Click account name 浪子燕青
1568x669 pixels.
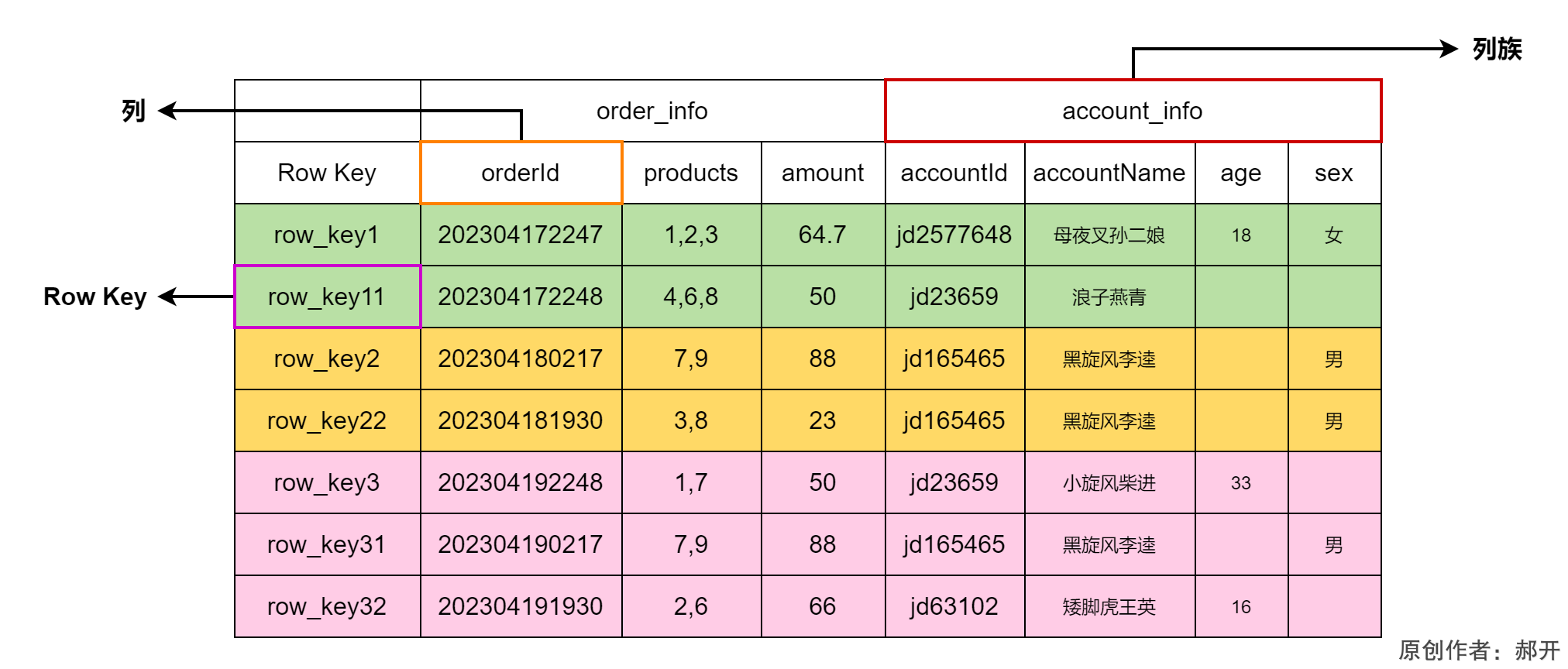1109,297
